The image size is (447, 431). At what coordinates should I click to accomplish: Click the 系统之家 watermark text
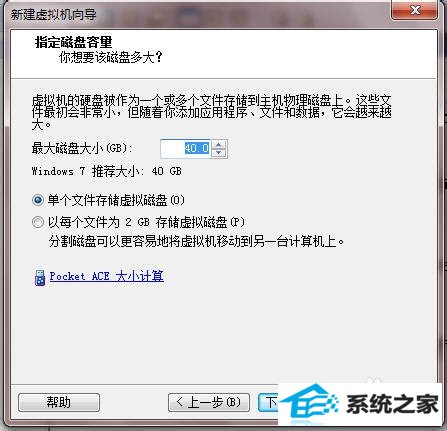pyautogui.click(x=392, y=404)
